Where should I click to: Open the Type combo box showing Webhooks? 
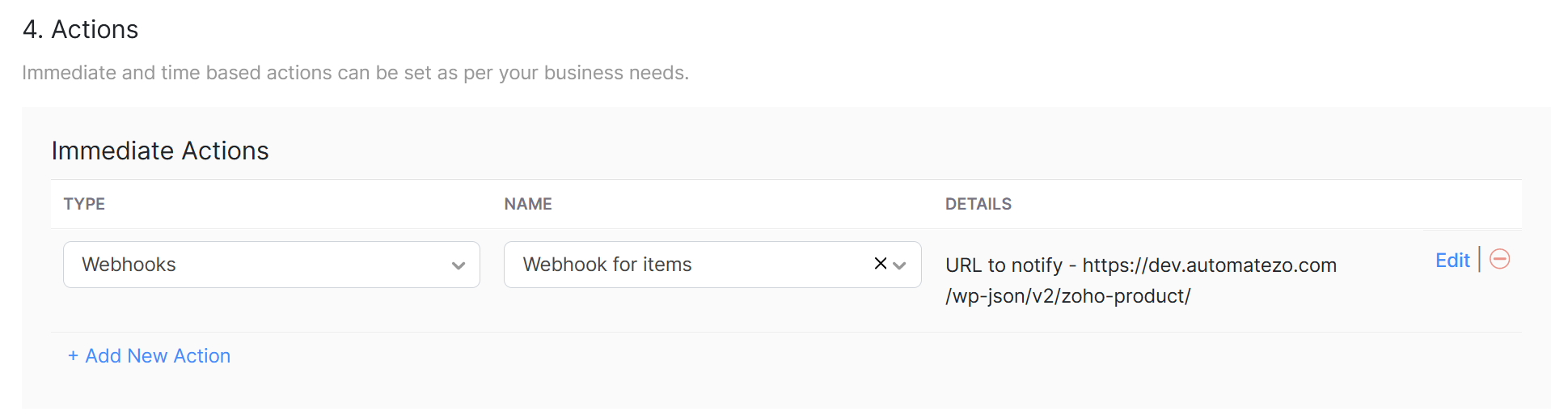point(272,265)
